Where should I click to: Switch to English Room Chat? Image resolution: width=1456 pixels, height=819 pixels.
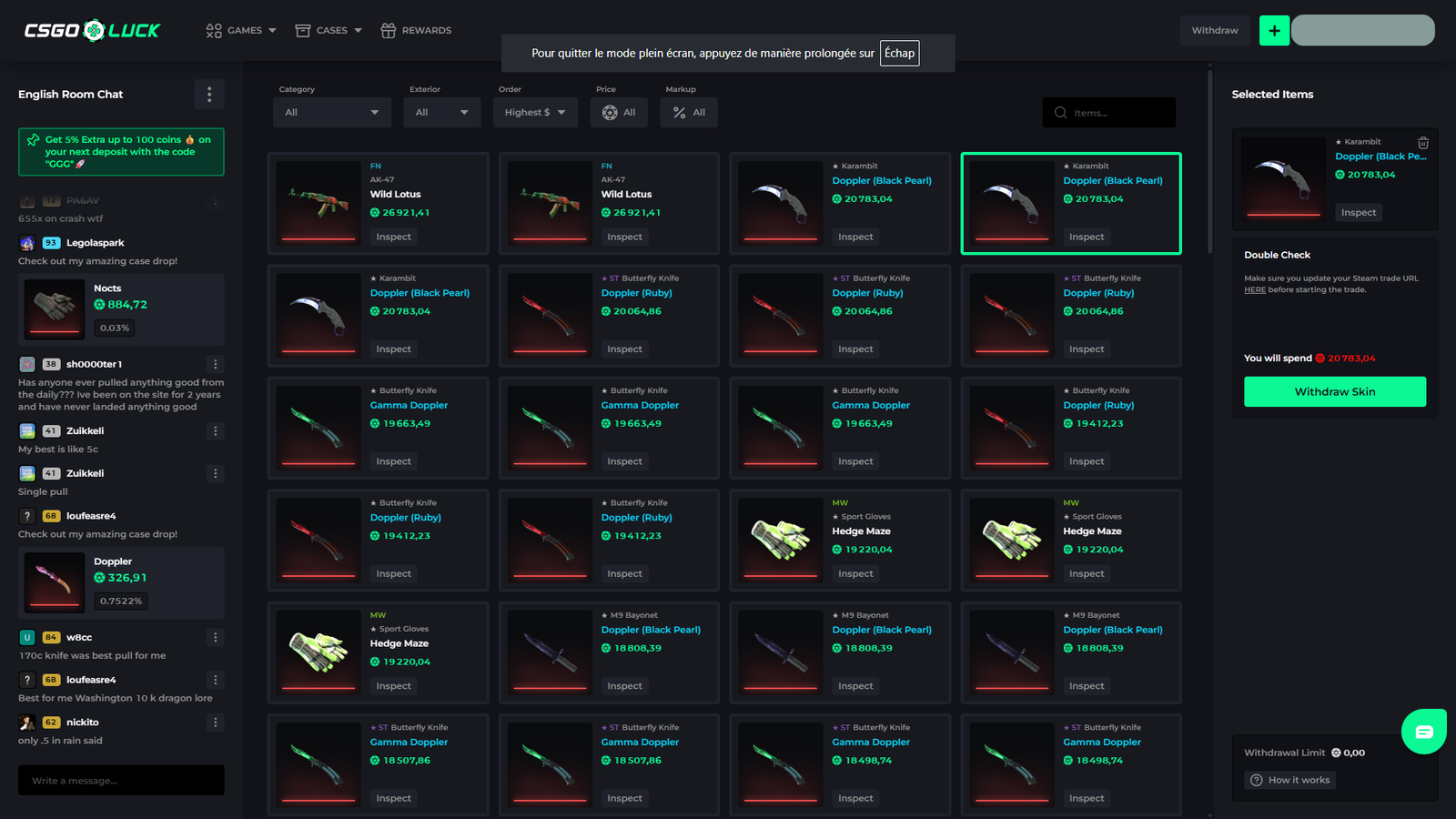point(70,94)
